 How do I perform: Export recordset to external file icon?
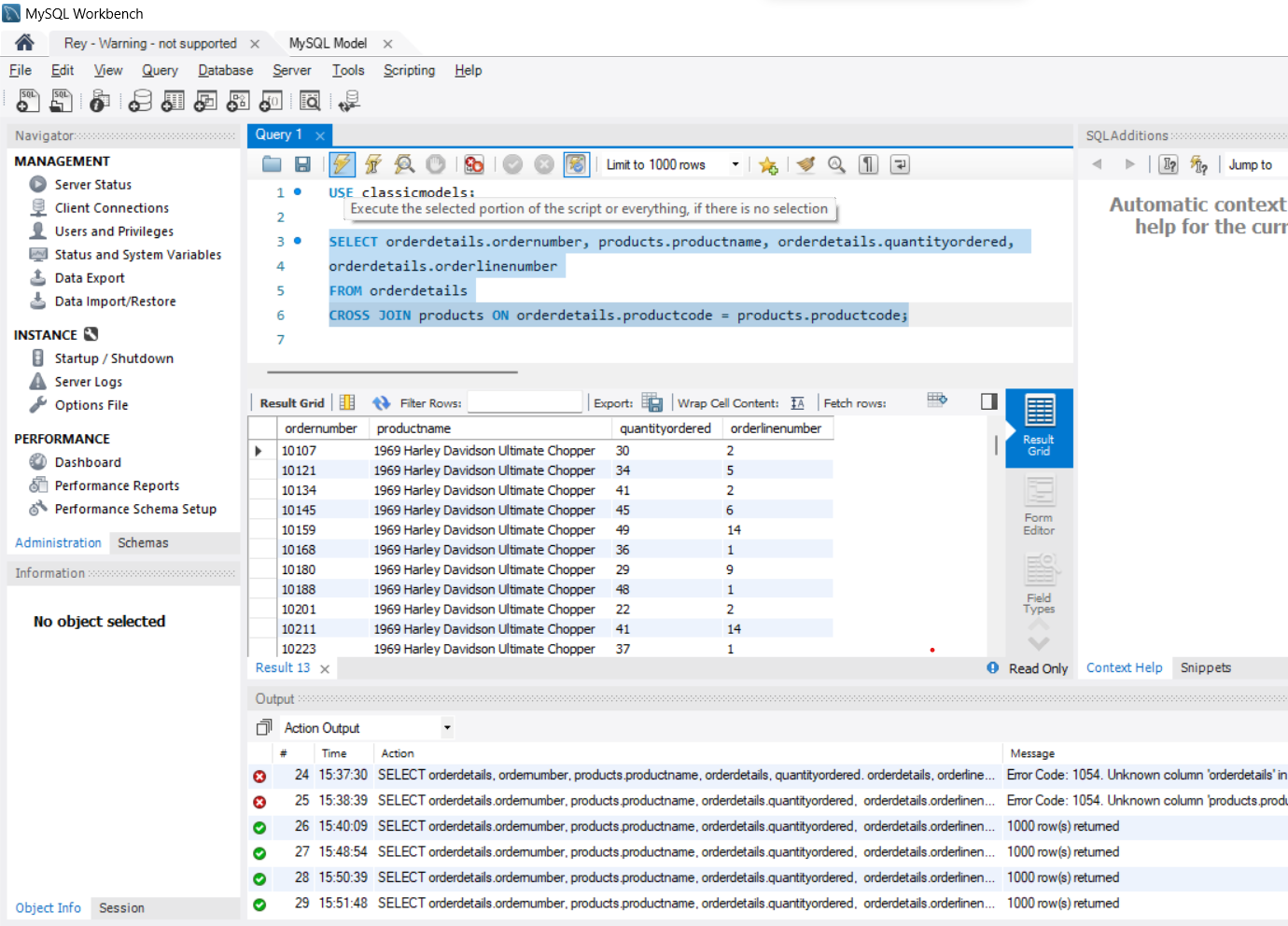pos(652,402)
